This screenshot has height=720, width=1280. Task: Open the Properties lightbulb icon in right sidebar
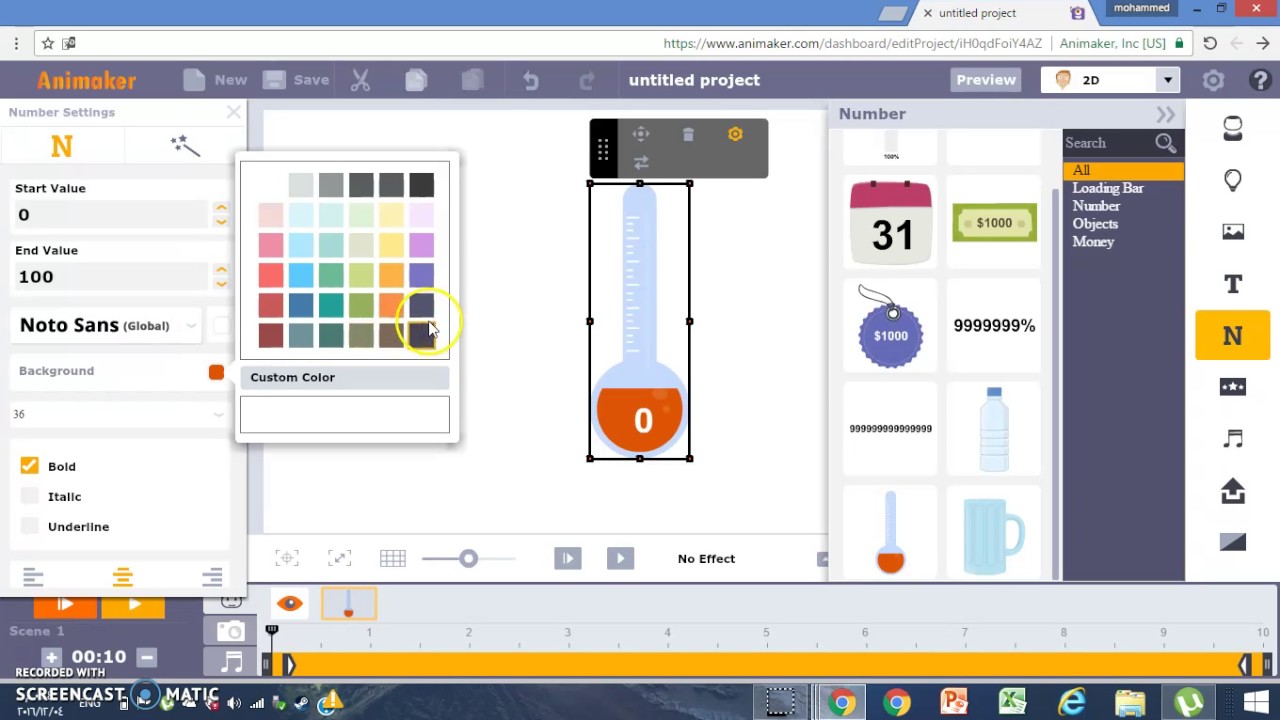coord(1232,180)
